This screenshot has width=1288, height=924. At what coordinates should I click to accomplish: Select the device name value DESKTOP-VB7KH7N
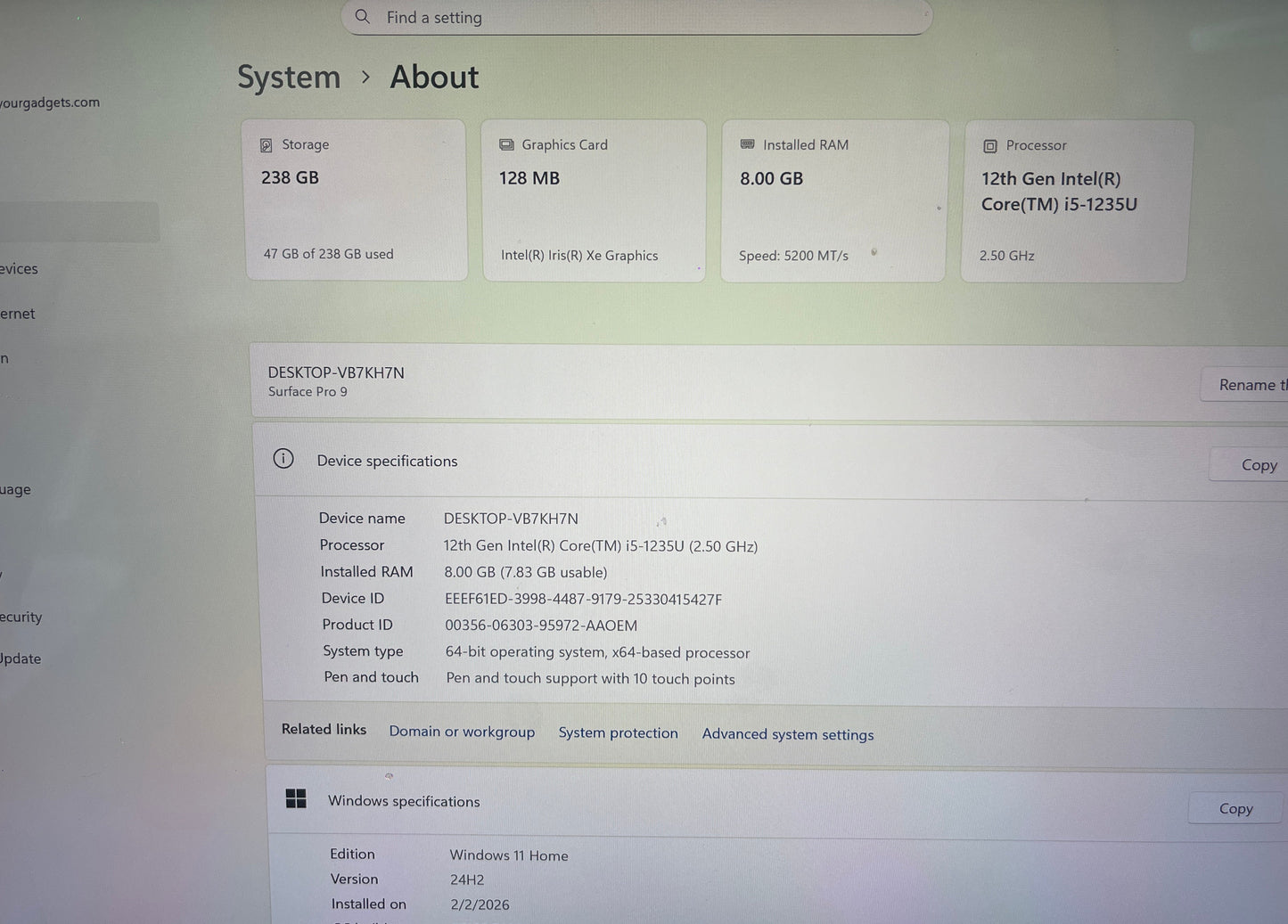(511, 519)
